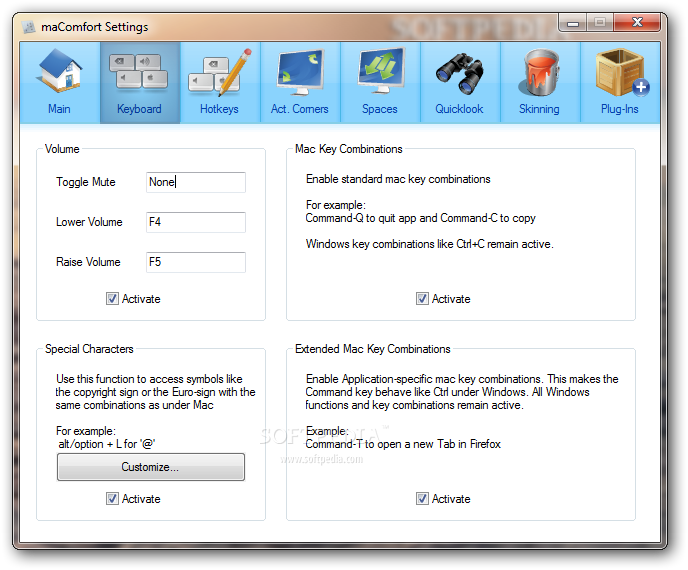Minimize the maComfort Settings window

(573, 23)
